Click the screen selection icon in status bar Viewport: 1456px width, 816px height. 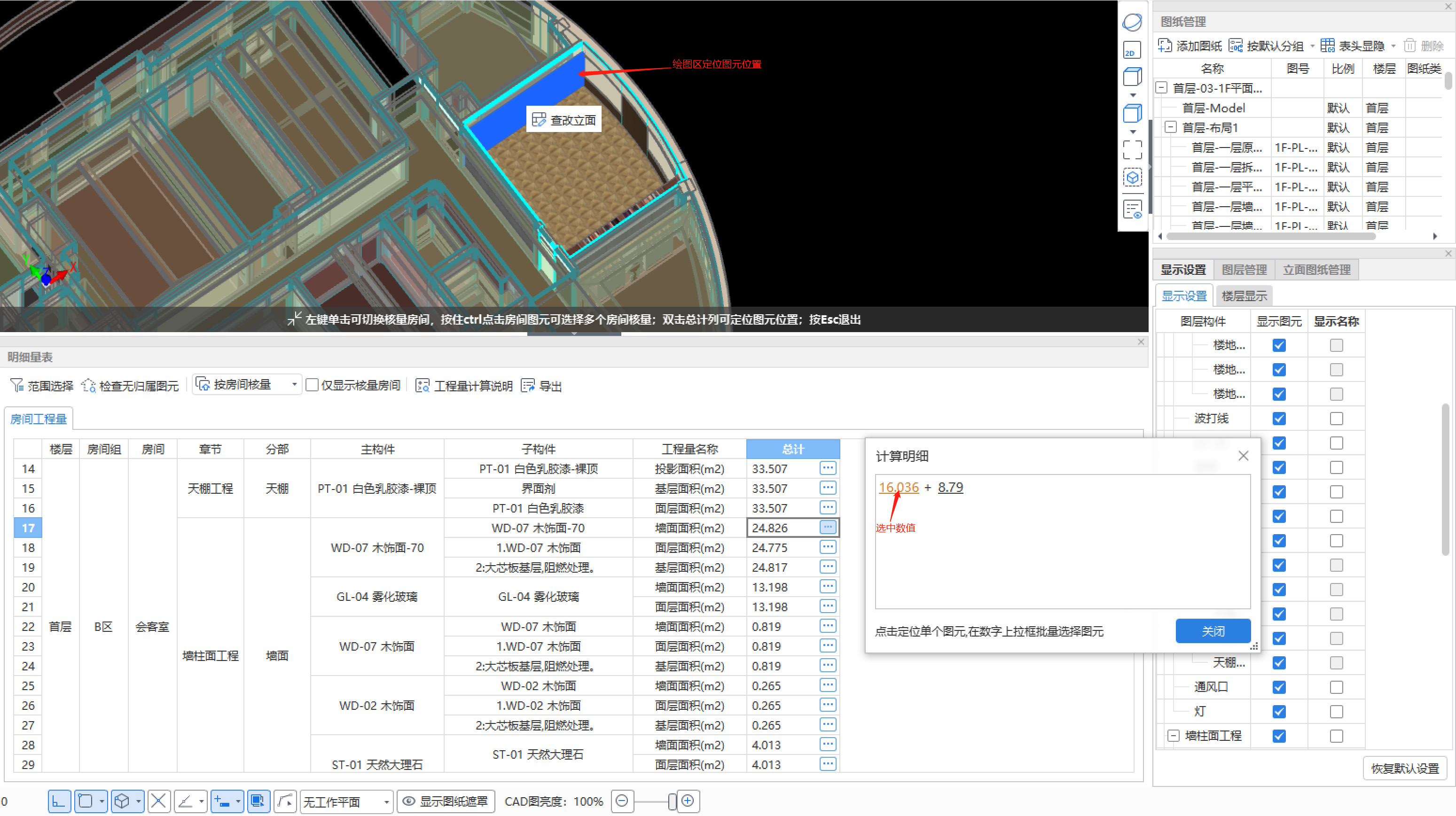tap(258, 801)
